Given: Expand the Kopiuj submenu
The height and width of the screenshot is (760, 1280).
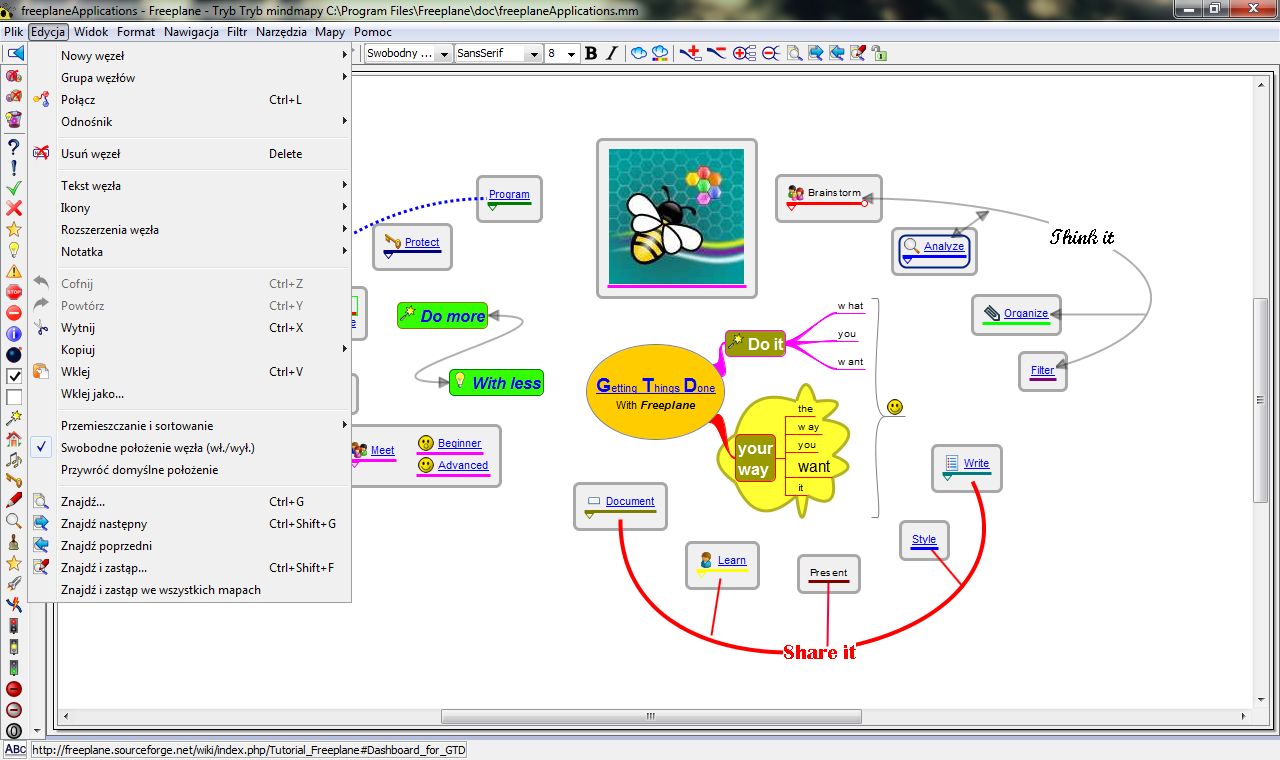Looking at the screenshot, I should click(190, 350).
